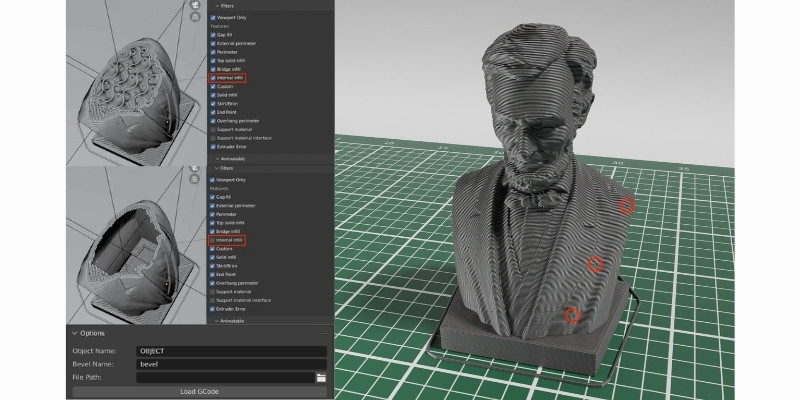
Task: Enable Support material in the upper panel
Action: 213,130
